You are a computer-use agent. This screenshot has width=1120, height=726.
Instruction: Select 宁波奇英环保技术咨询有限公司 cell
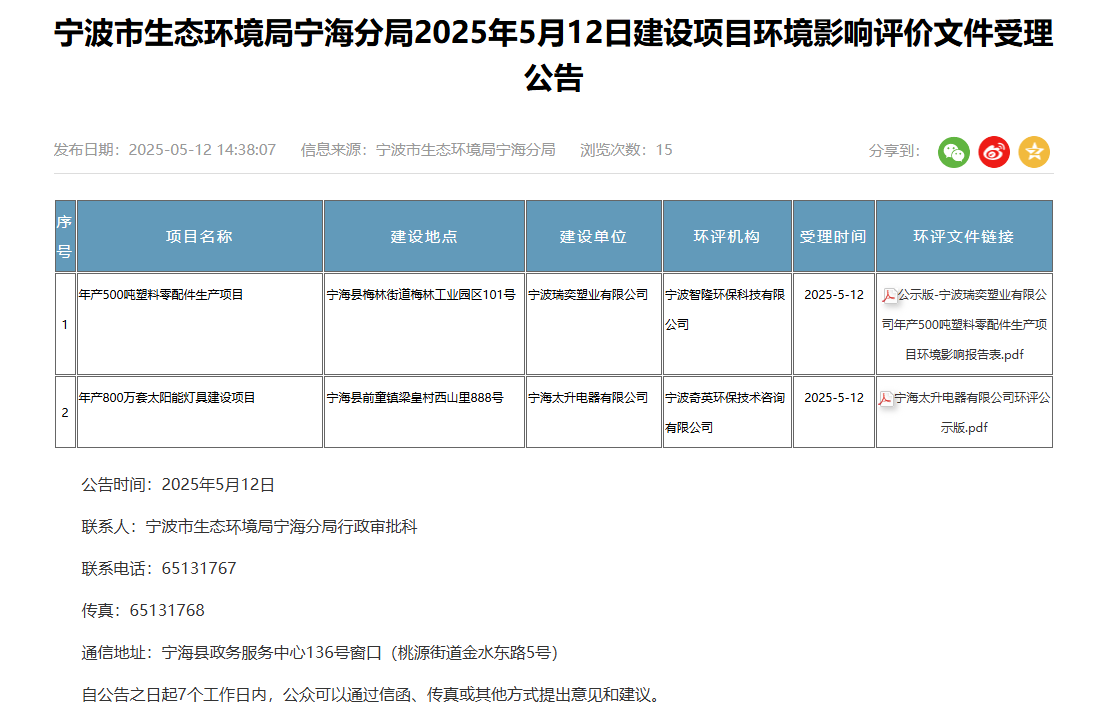tap(727, 412)
